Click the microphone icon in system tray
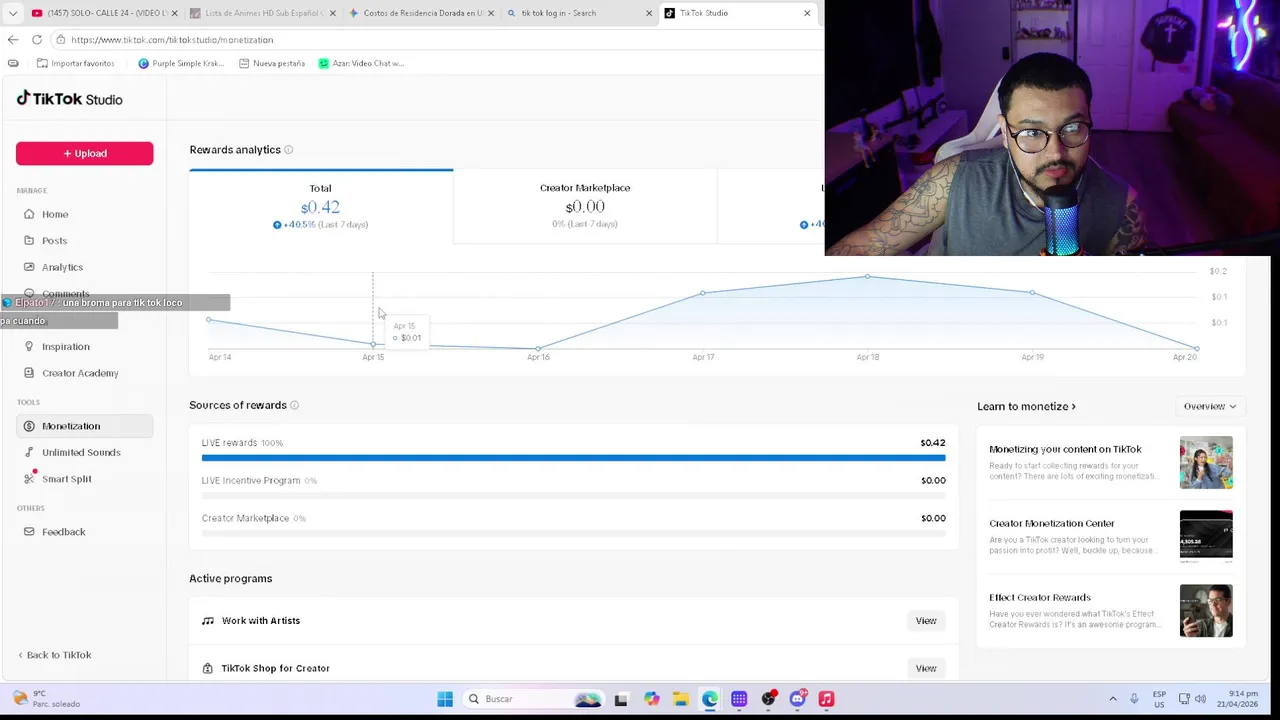This screenshot has width=1280, height=720. (x=1134, y=698)
